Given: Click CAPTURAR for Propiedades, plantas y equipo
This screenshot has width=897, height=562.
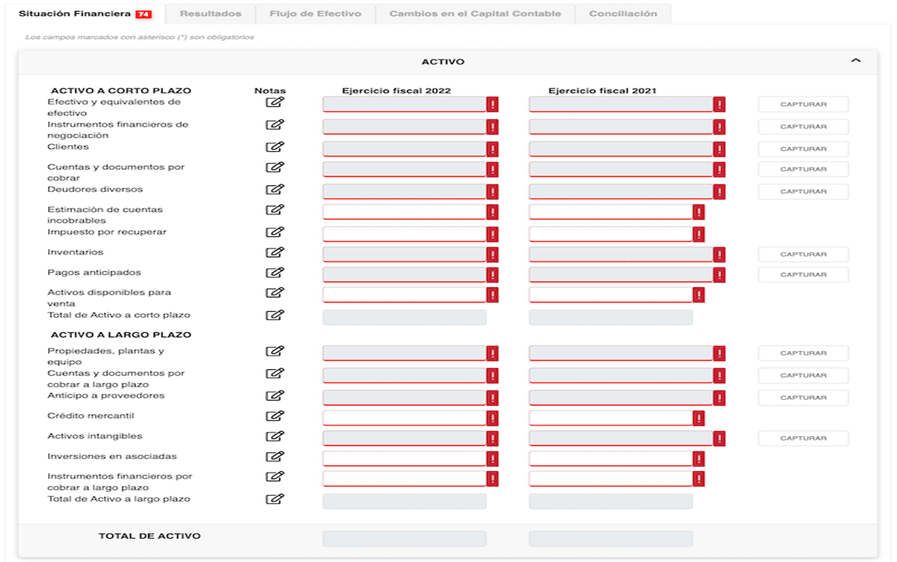Looking at the screenshot, I should click(x=803, y=353).
